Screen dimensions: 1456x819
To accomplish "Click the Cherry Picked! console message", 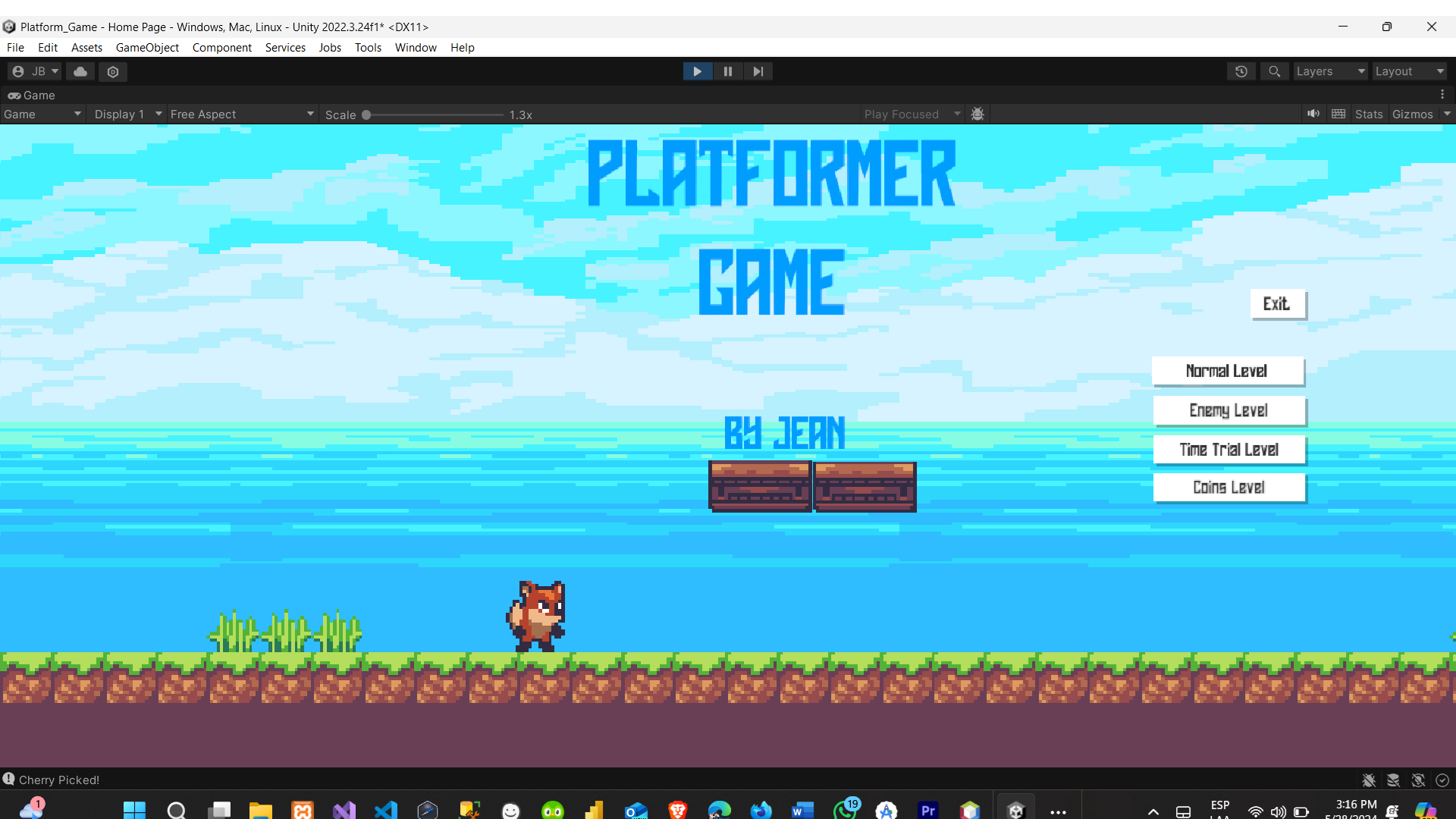I will [x=59, y=780].
